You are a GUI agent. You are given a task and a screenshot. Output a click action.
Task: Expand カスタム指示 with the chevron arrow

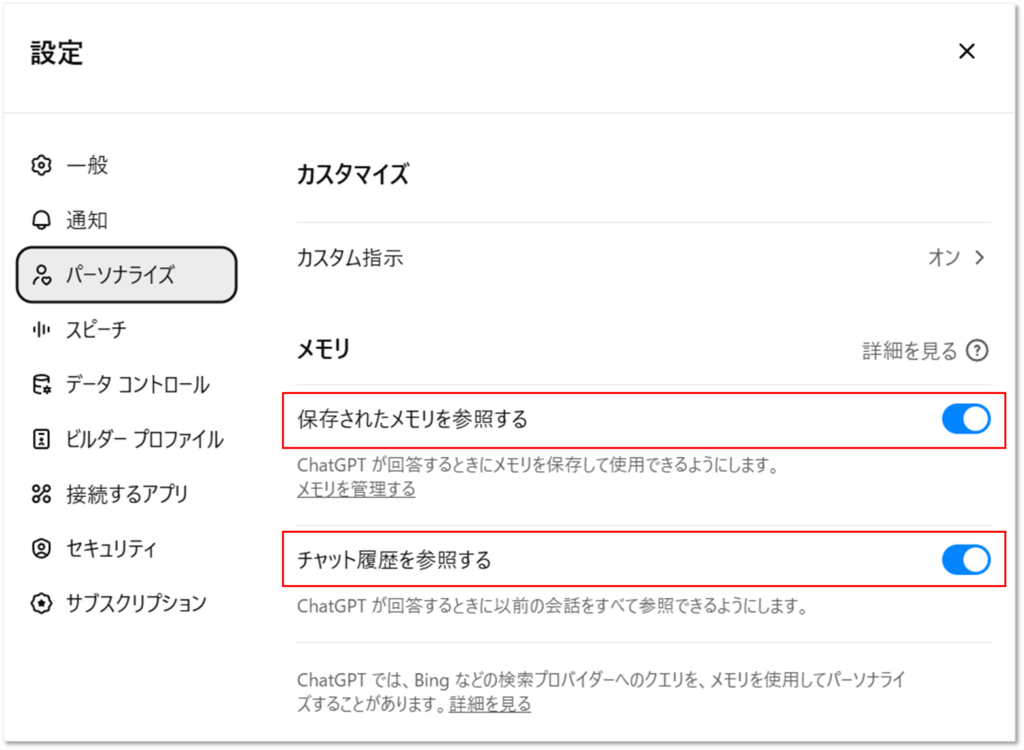[979, 258]
